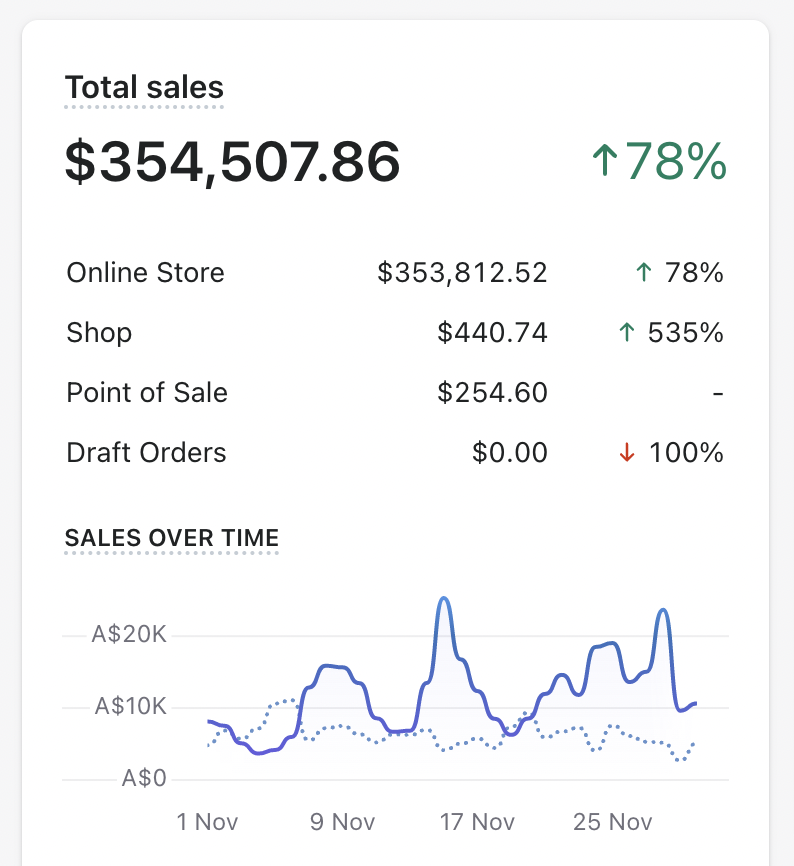Viewport: 794px width, 866px height.
Task: Click the tallest peak on the sales chart
Action: (x=444, y=600)
